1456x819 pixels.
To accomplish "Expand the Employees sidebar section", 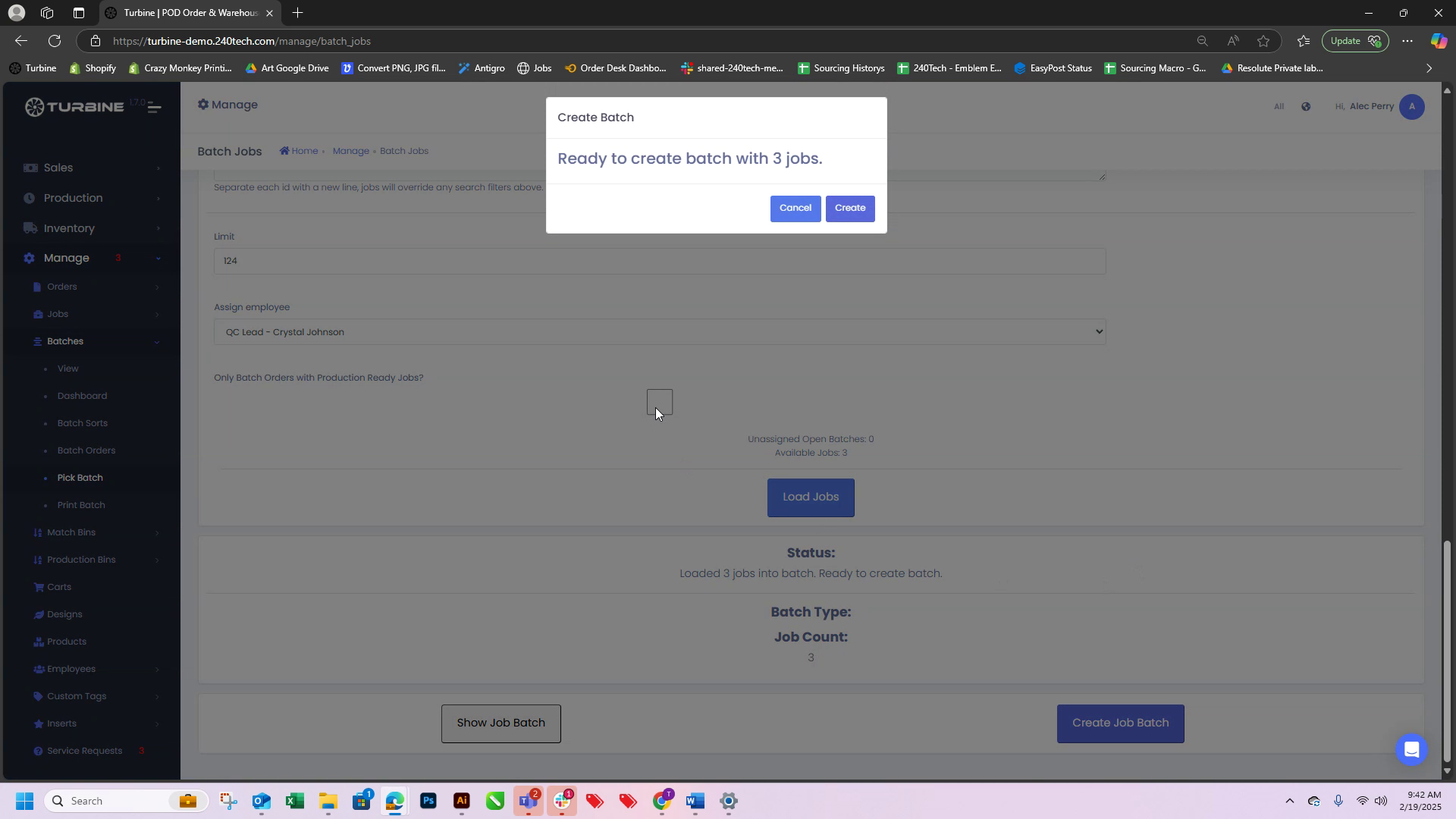I will point(71,669).
